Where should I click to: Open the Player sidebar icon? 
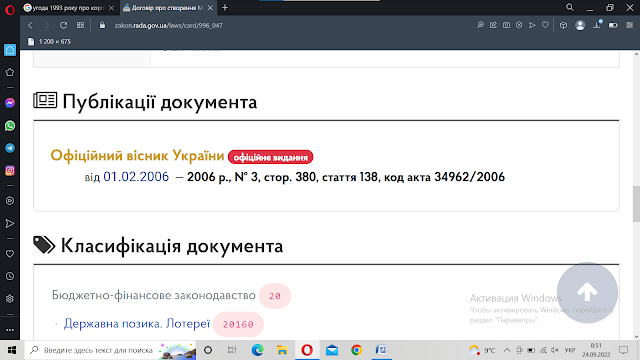[10, 201]
